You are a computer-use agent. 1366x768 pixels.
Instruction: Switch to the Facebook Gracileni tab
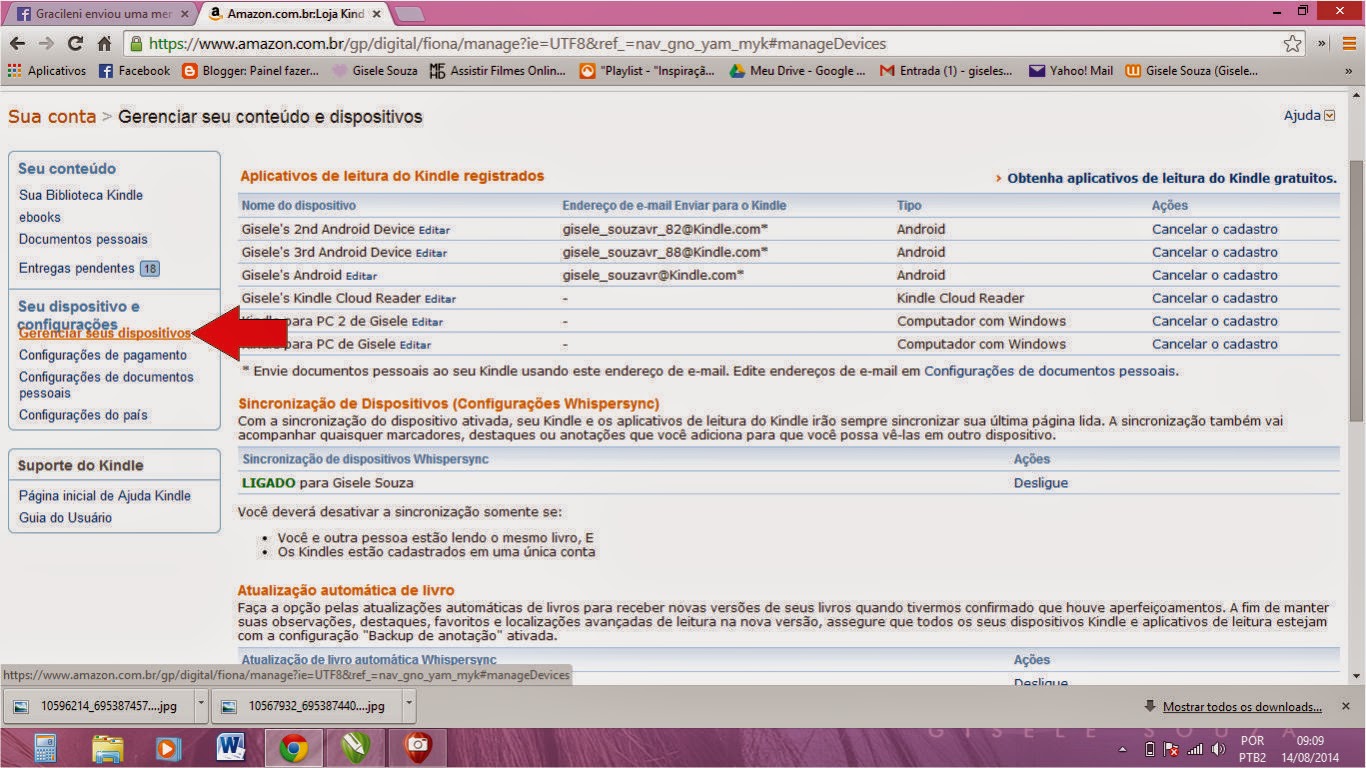coord(102,14)
